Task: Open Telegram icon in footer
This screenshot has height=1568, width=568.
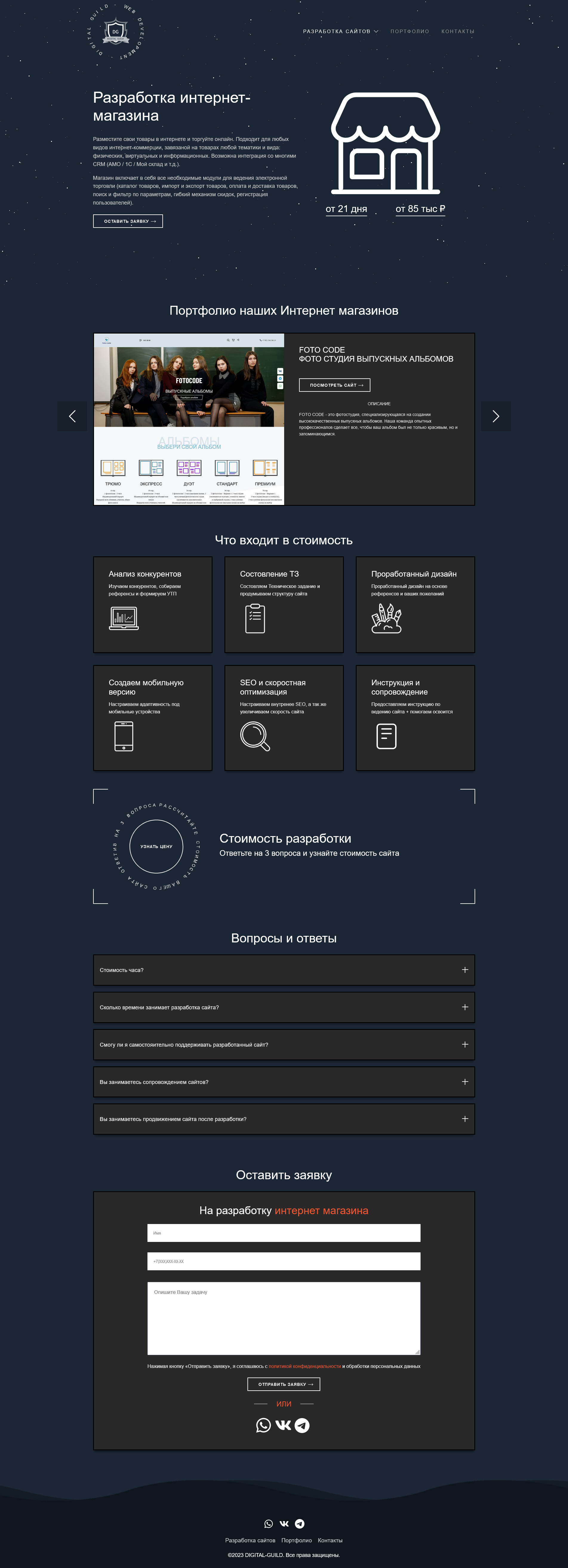Action: (x=300, y=1524)
